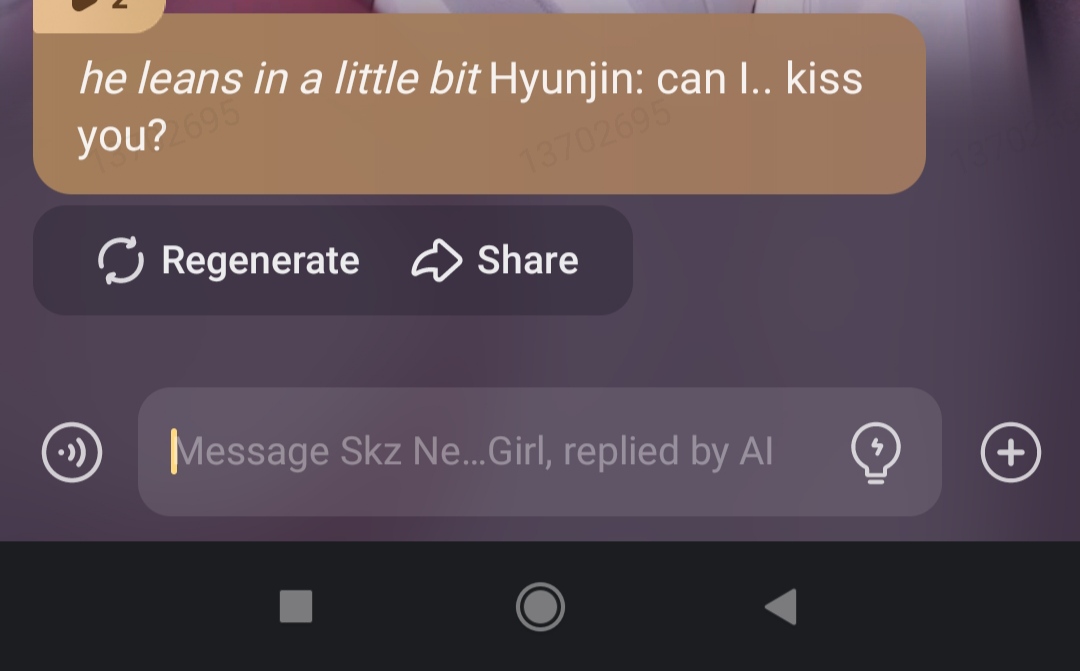
Task: Tap the circular Regenerate arrows icon
Action: click(x=121, y=260)
